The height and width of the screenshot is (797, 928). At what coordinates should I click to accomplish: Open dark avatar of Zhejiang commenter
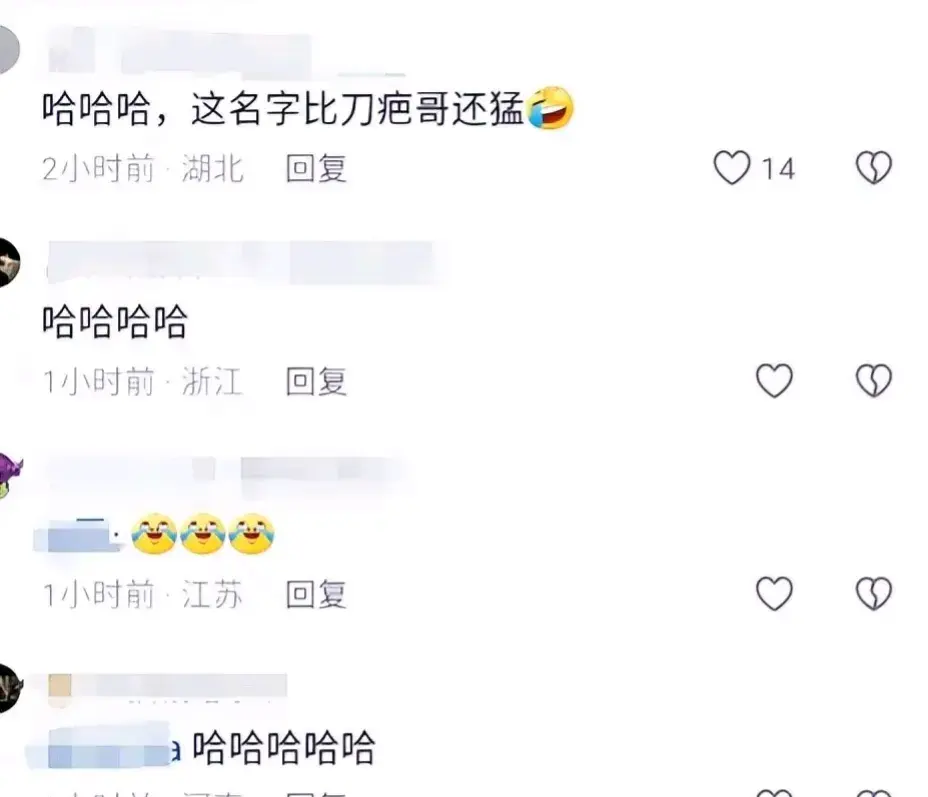coord(8,263)
